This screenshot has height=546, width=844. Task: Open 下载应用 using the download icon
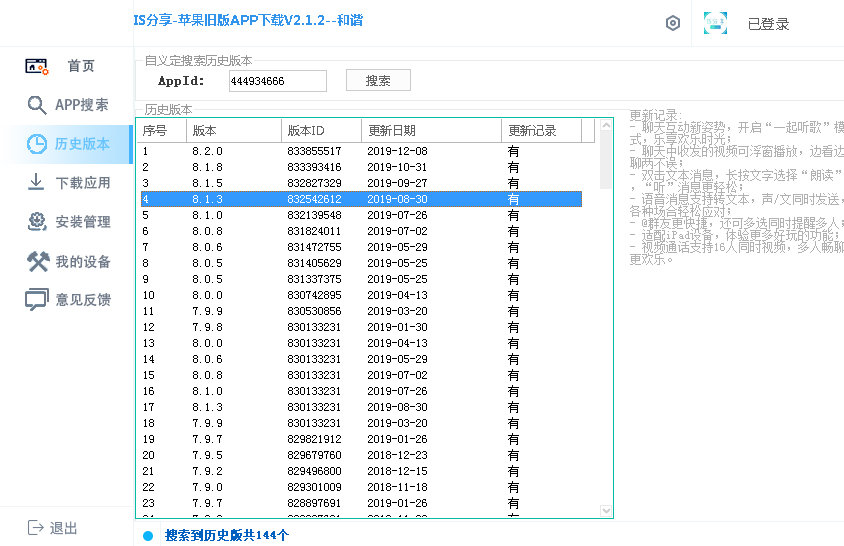tap(37, 183)
